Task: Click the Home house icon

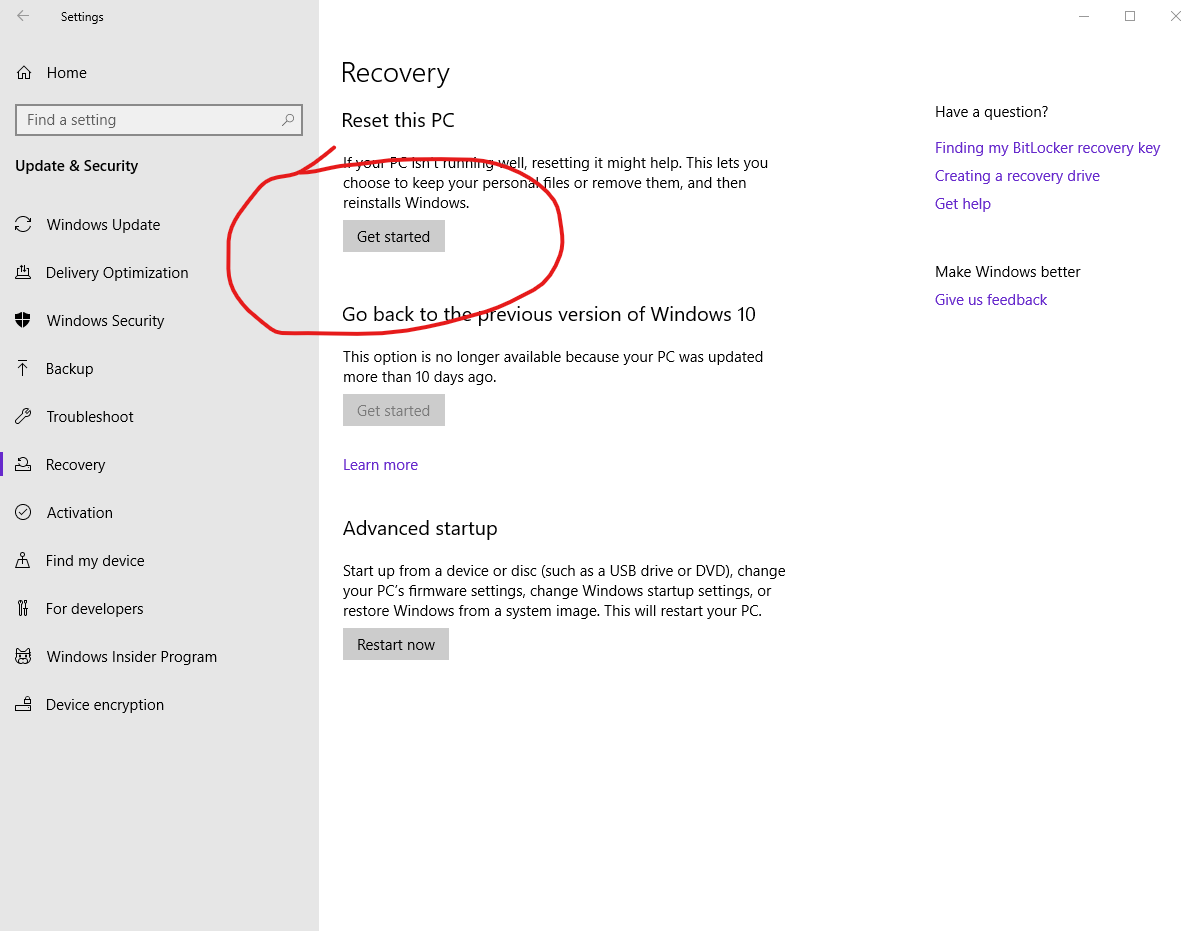Action: tap(24, 73)
